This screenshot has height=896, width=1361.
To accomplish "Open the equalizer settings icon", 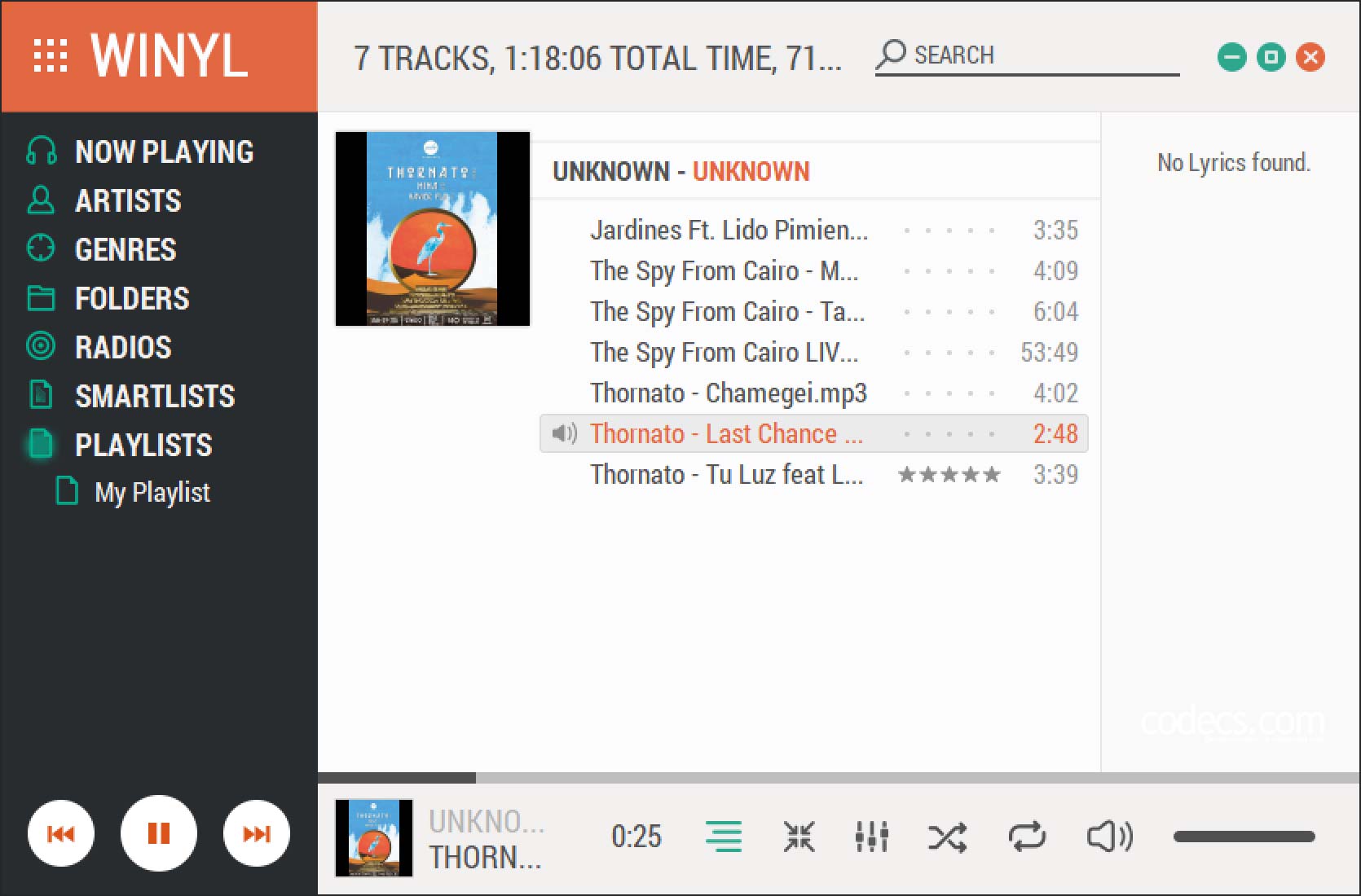I will point(871,837).
